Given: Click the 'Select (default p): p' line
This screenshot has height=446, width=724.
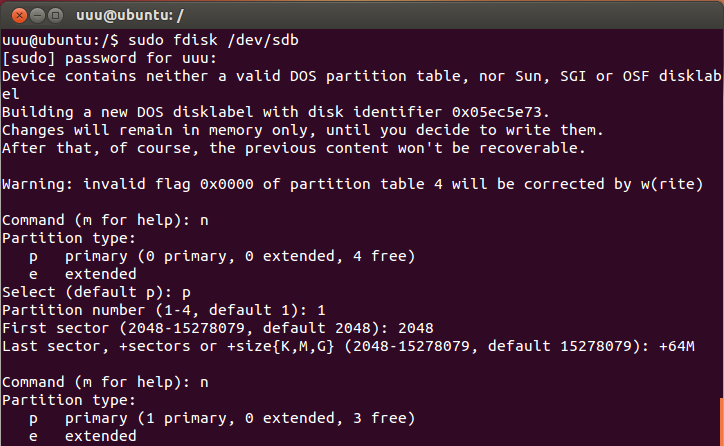Looking at the screenshot, I should click(x=96, y=292).
